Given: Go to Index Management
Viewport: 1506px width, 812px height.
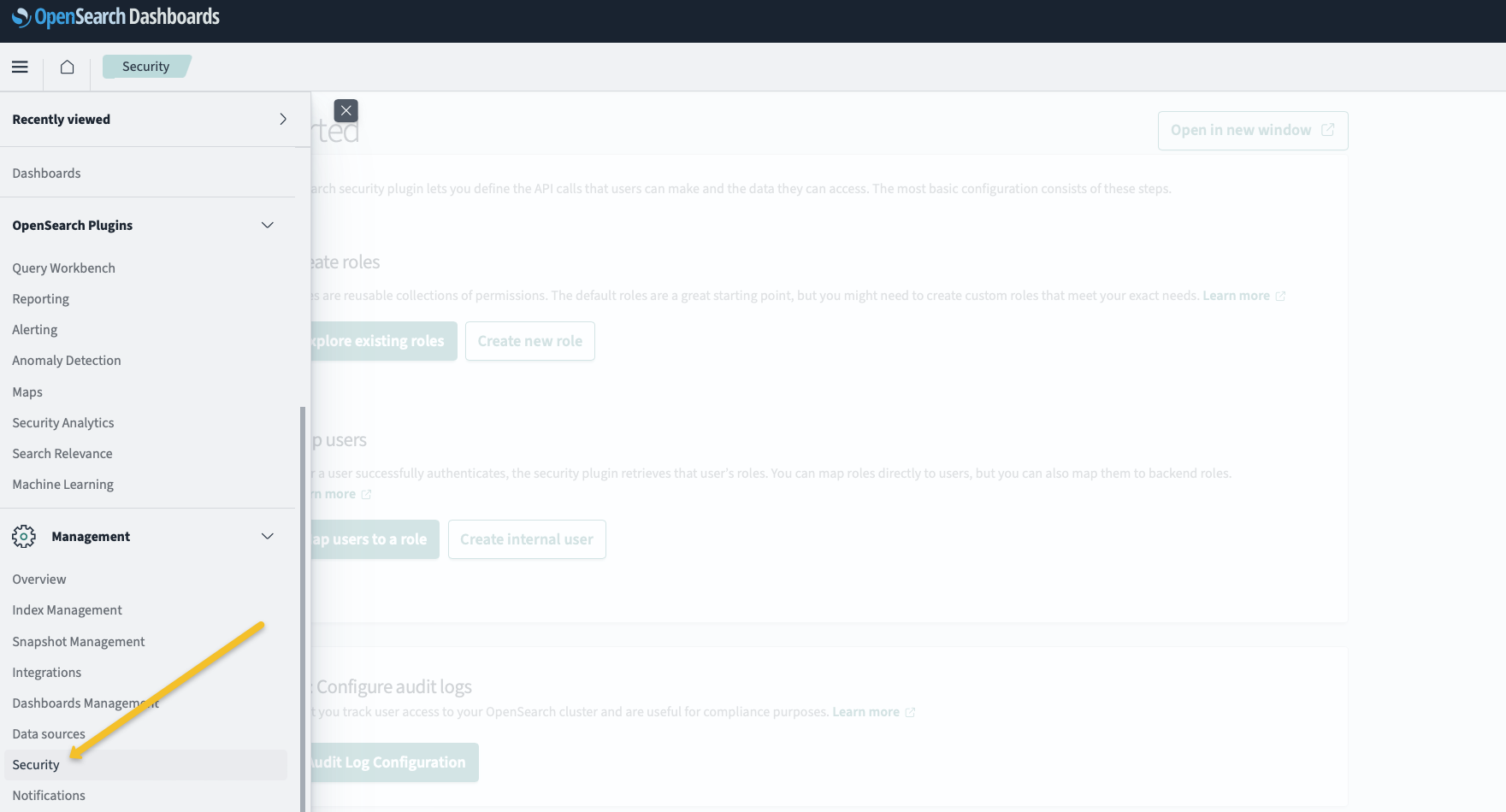Looking at the screenshot, I should click(67, 609).
